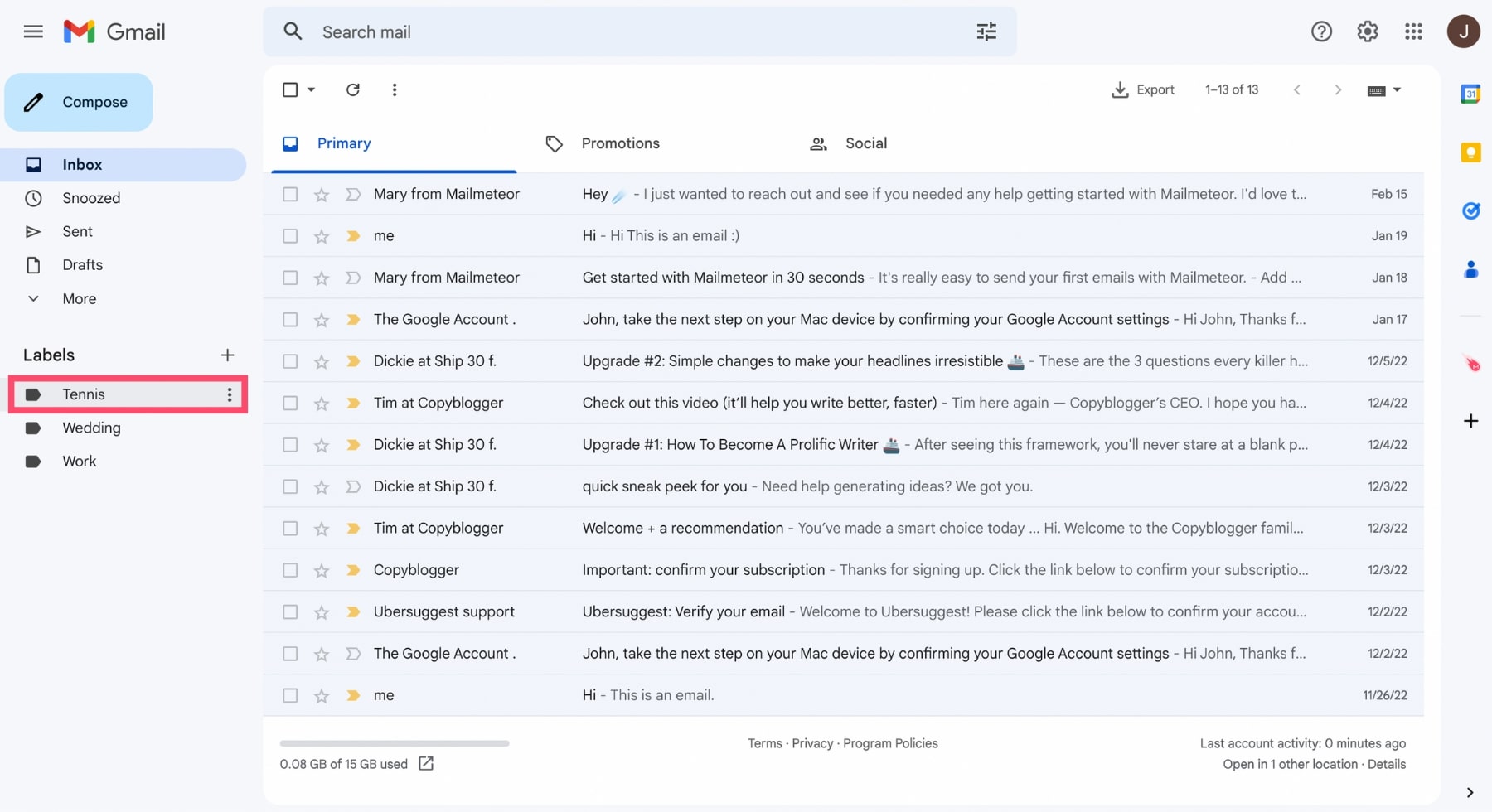Open the Terms link in footer
Viewport: 1492px width, 812px height.
[764, 743]
